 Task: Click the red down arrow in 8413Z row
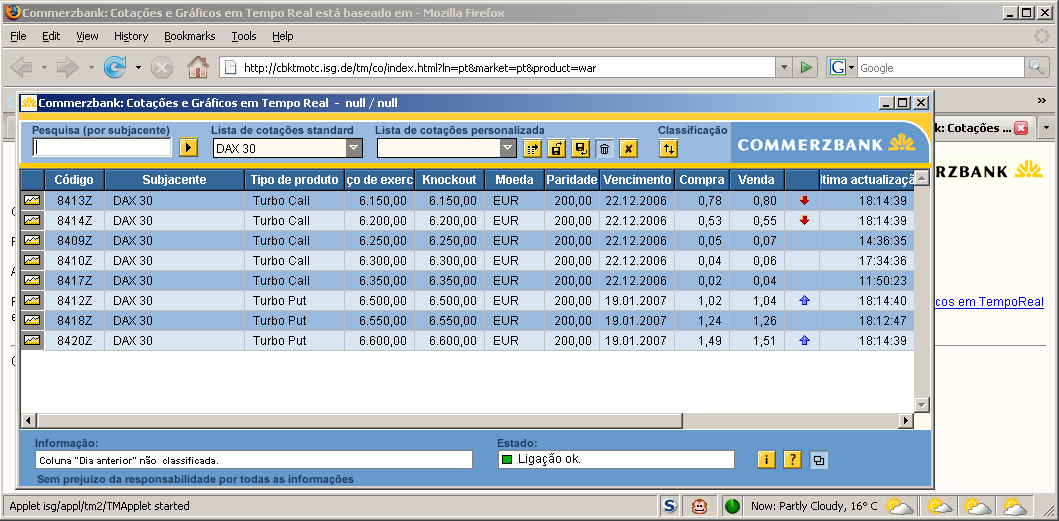(x=804, y=201)
